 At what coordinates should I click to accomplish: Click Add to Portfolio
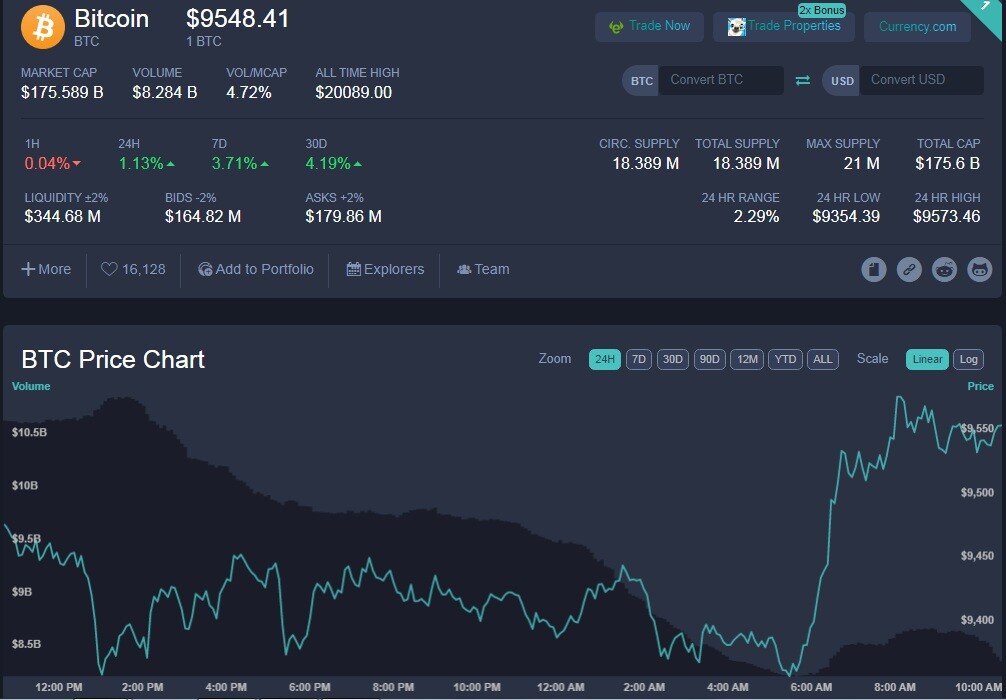(x=256, y=269)
